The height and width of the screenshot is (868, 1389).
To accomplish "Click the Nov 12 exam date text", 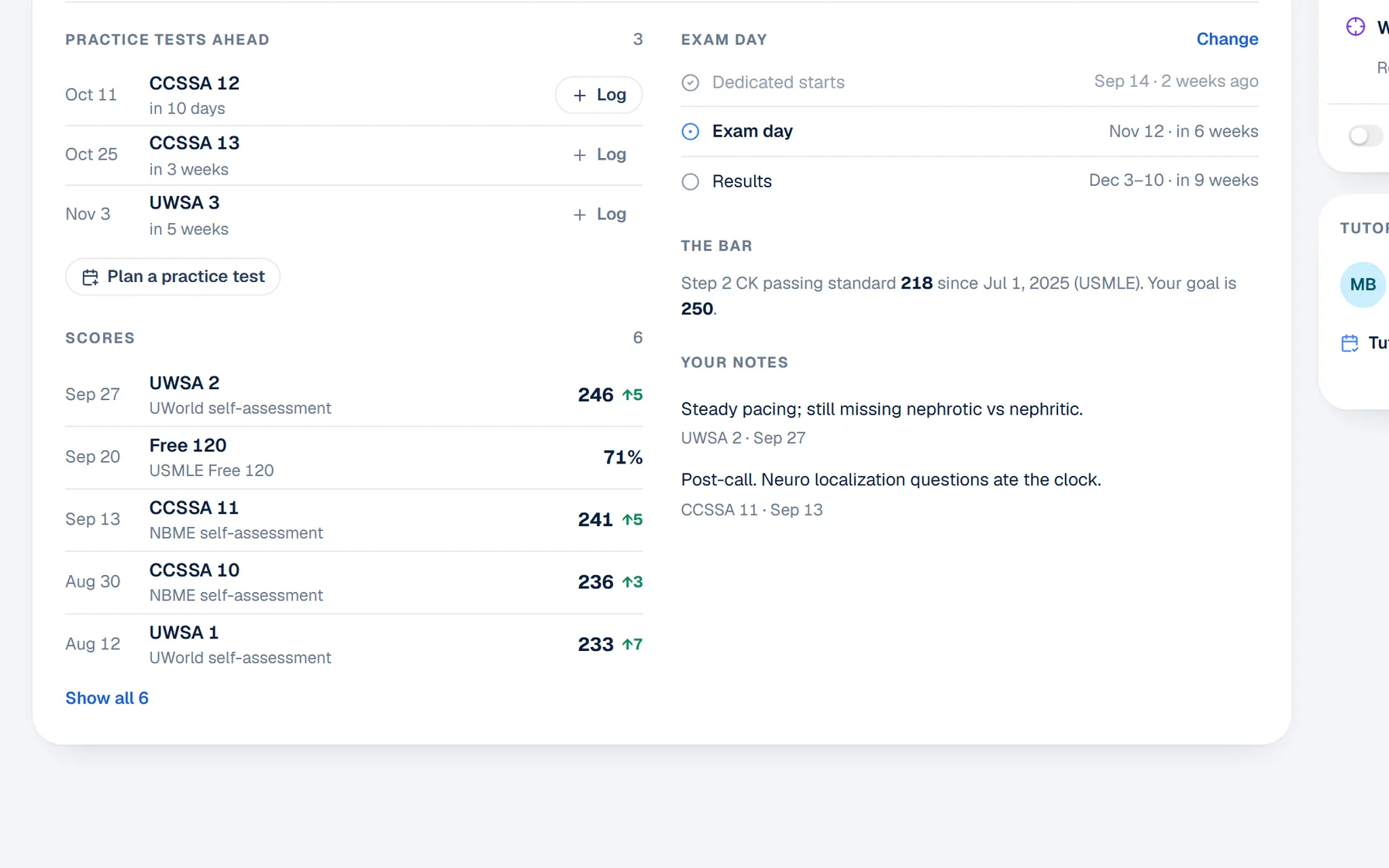I will (x=1136, y=132).
